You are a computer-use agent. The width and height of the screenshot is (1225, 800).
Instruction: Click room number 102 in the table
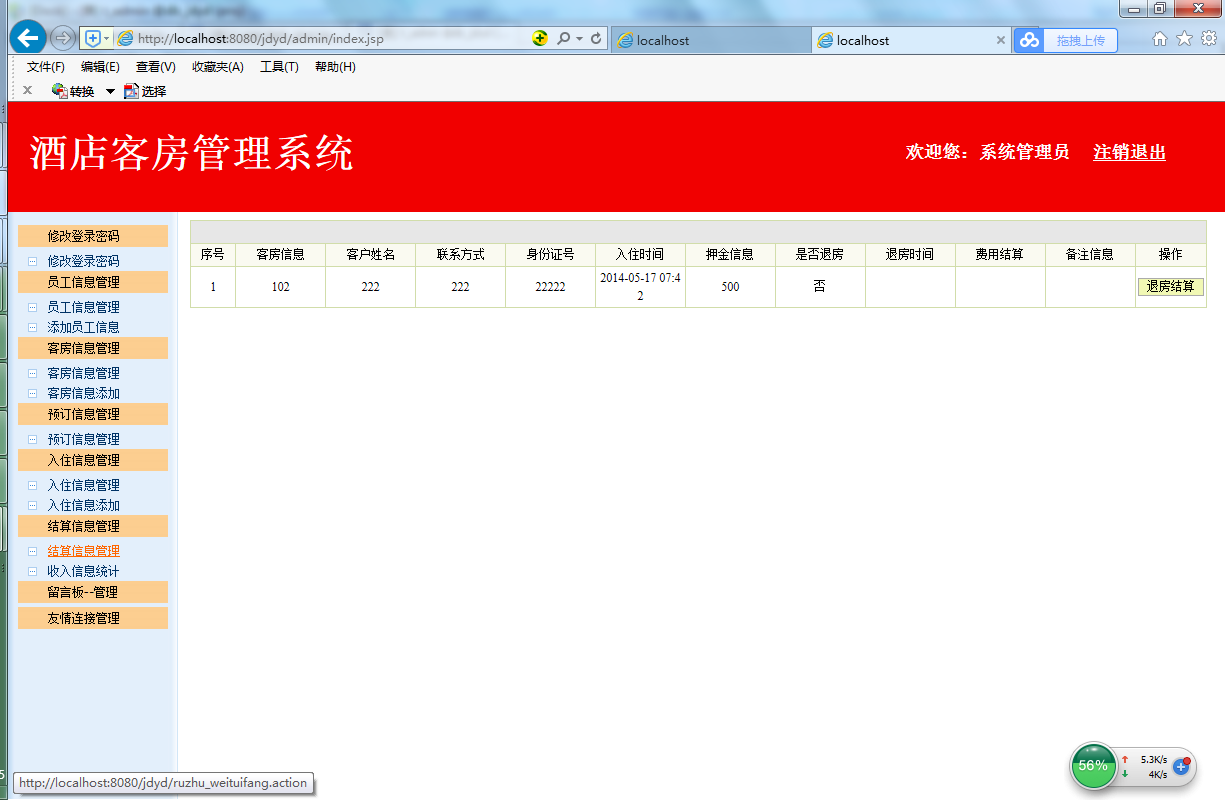(280, 287)
